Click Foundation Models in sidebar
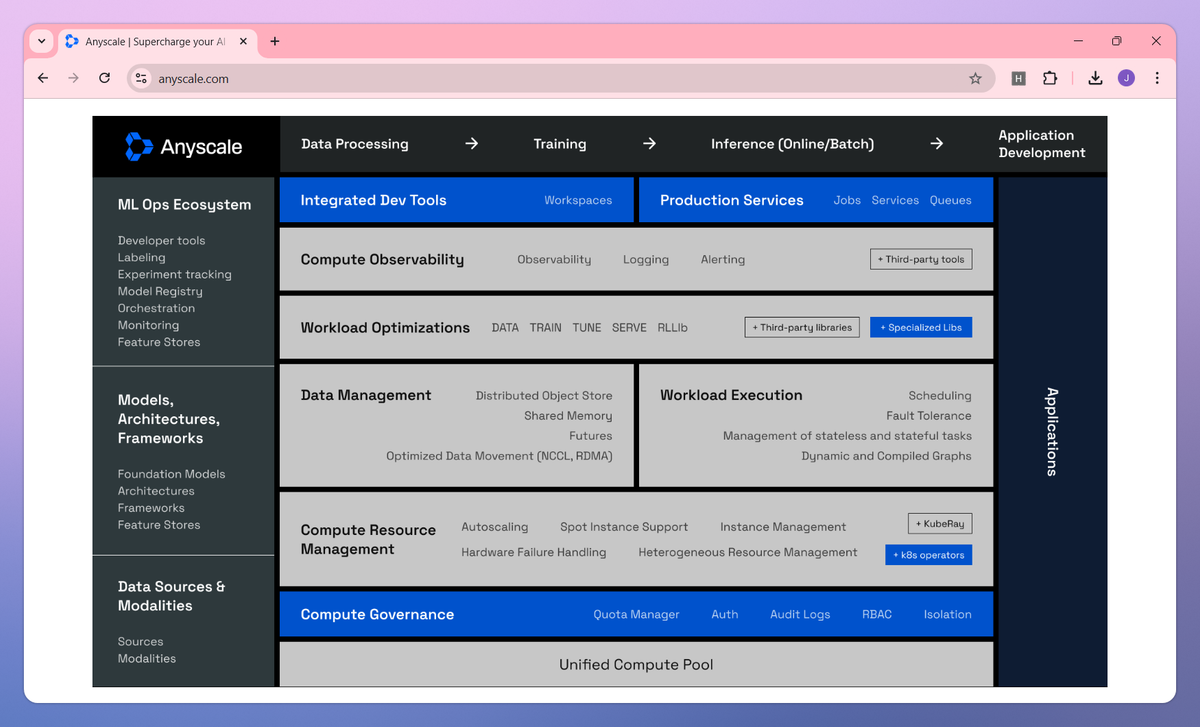The height and width of the screenshot is (727, 1200). coord(171,474)
